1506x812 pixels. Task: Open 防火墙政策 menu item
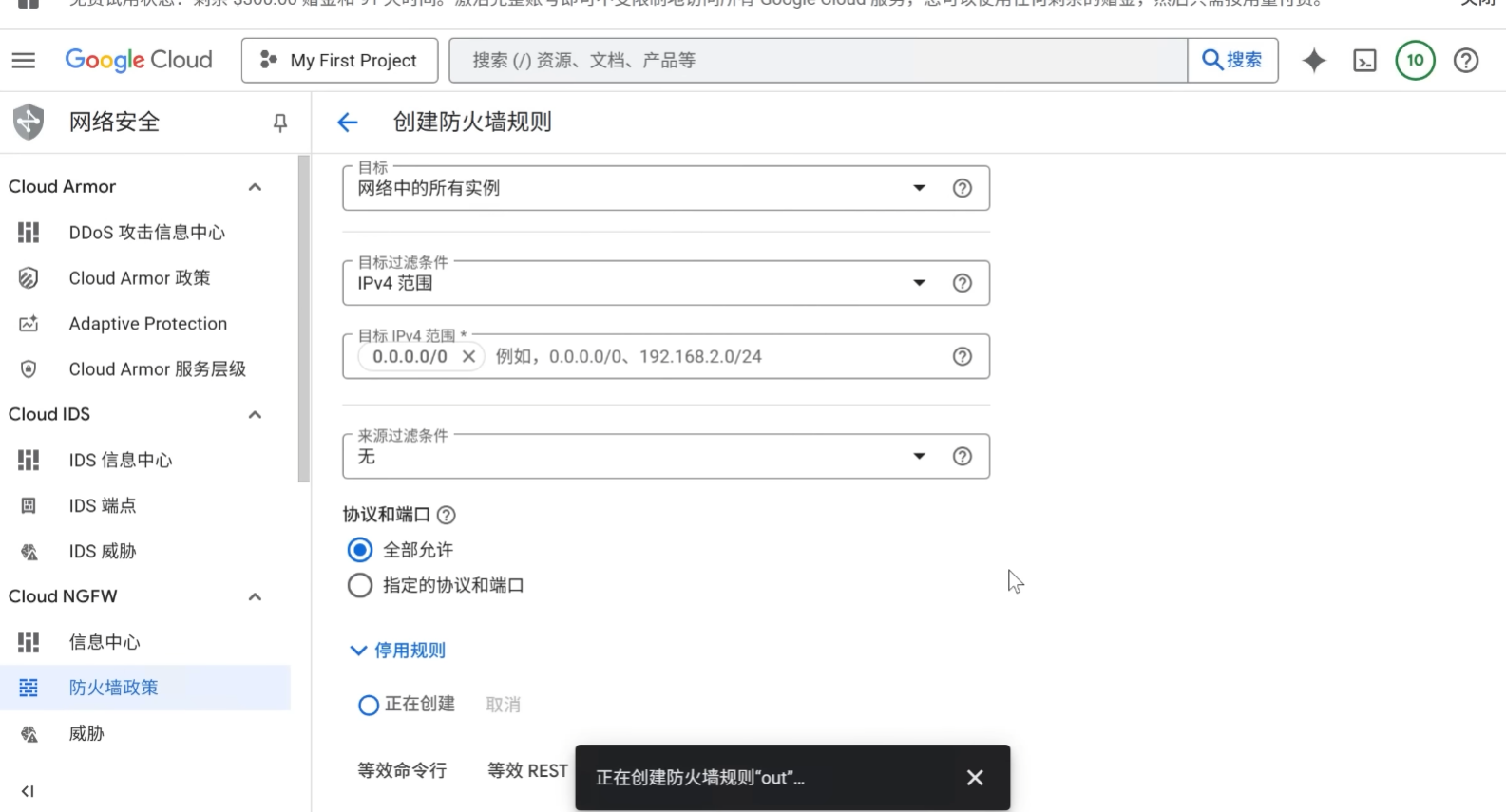click(x=145, y=688)
